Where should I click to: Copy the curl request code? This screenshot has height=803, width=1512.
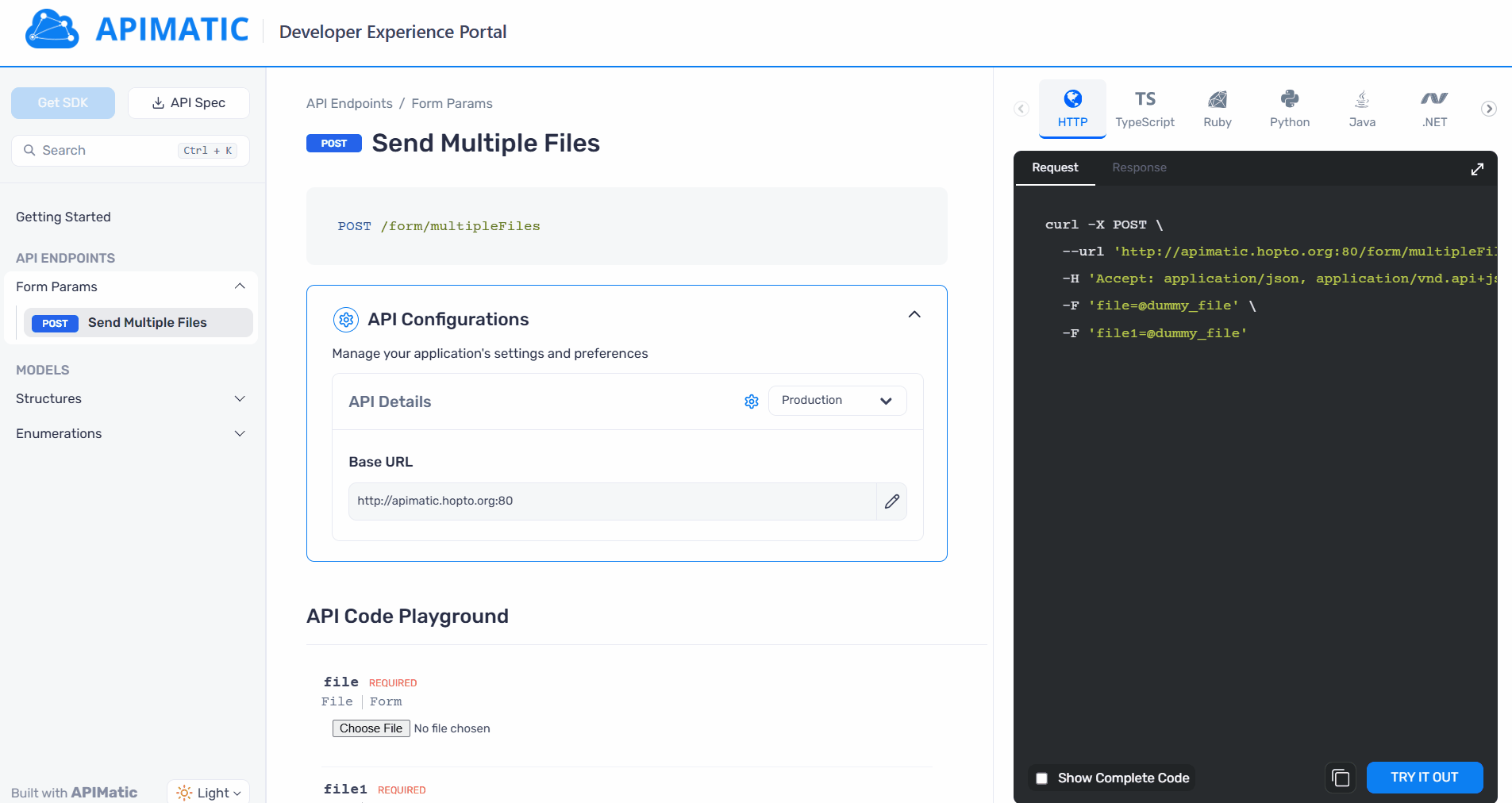(1341, 778)
